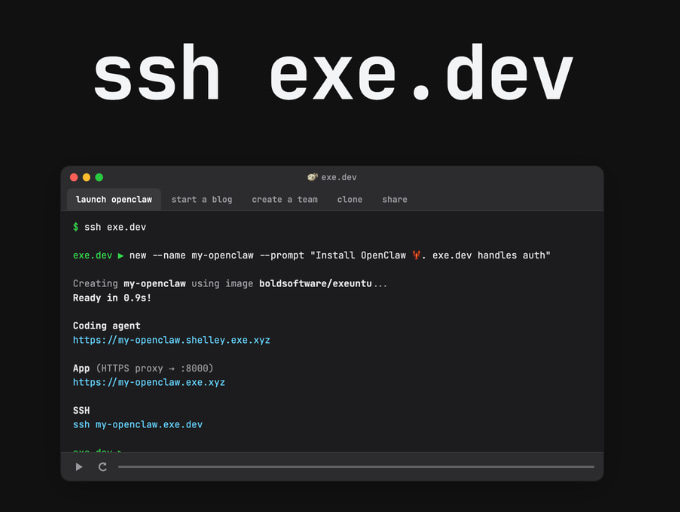Switch to the 'start a blog' tab
This screenshot has width=680, height=512.
[202, 199]
